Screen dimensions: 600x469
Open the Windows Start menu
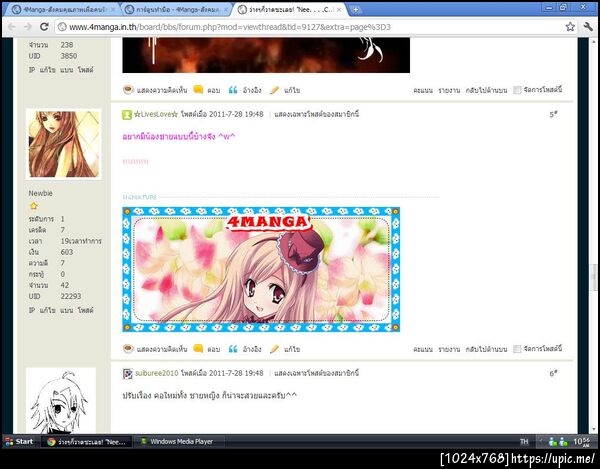19,441
